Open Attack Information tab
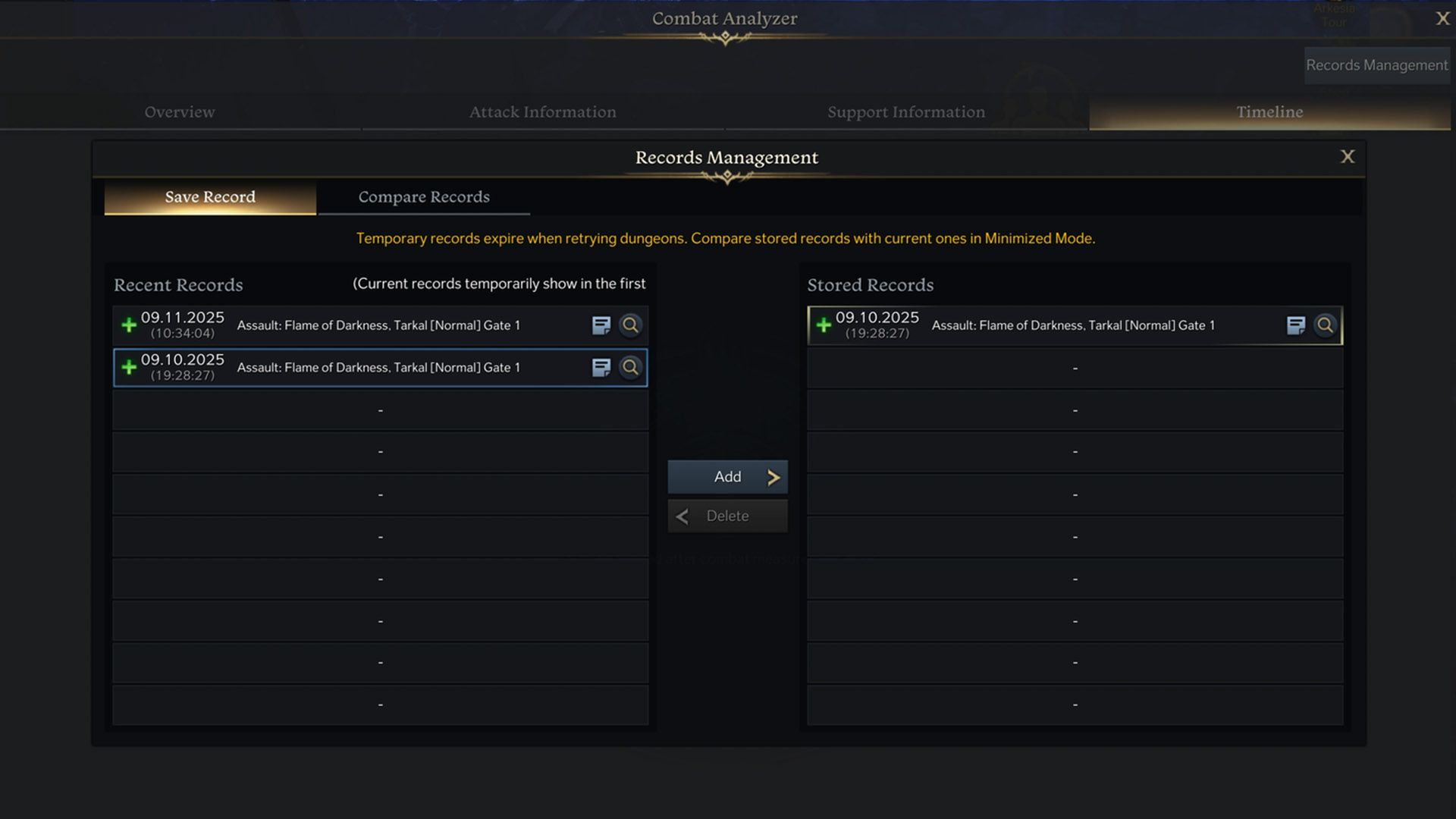This screenshot has height=819, width=1456. (x=542, y=112)
